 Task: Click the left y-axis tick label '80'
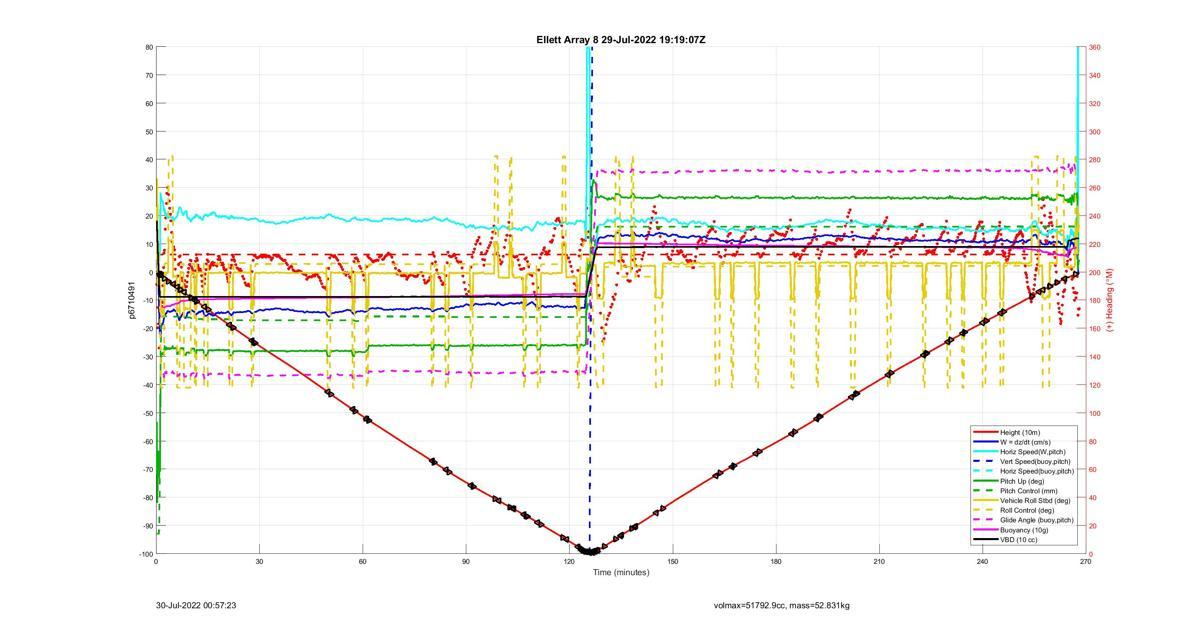click(x=149, y=47)
